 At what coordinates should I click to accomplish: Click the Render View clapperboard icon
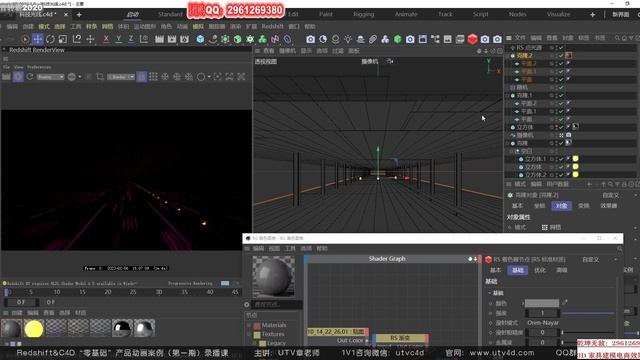159,39
